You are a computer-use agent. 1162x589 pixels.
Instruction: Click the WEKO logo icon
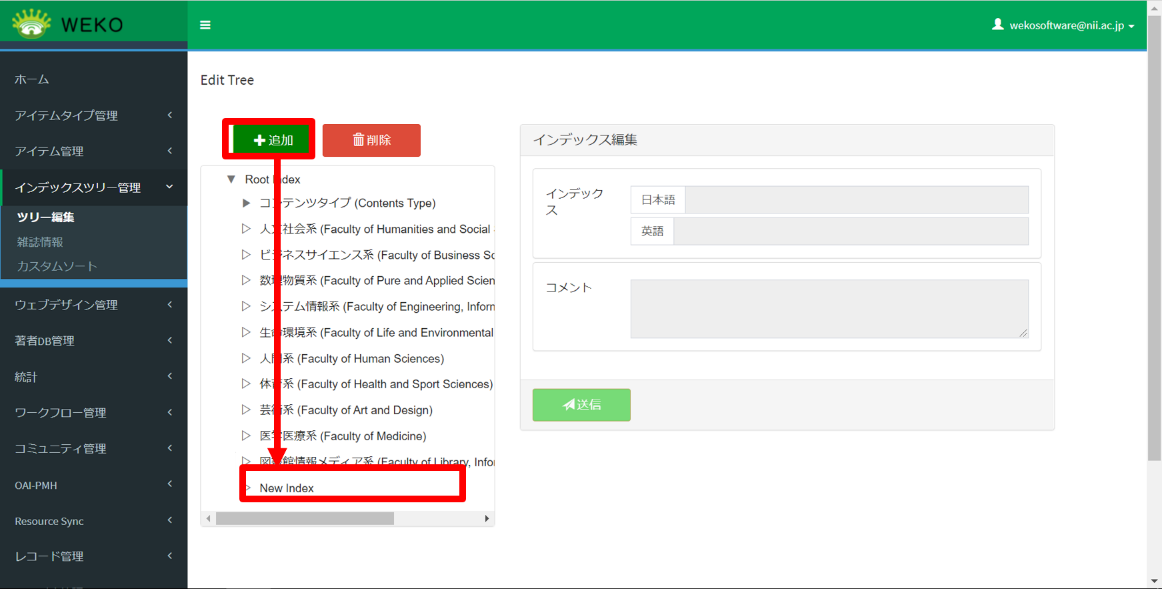31,24
